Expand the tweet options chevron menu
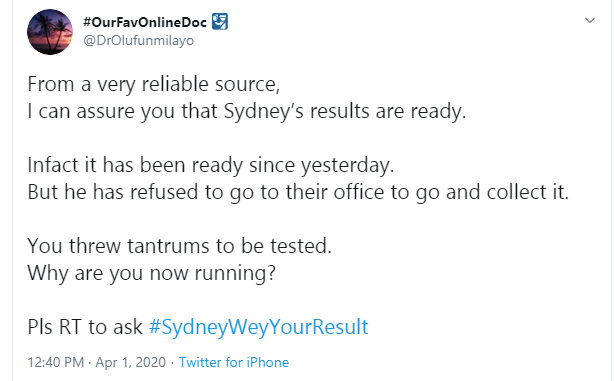This screenshot has height=381, width=614. point(590,20)
